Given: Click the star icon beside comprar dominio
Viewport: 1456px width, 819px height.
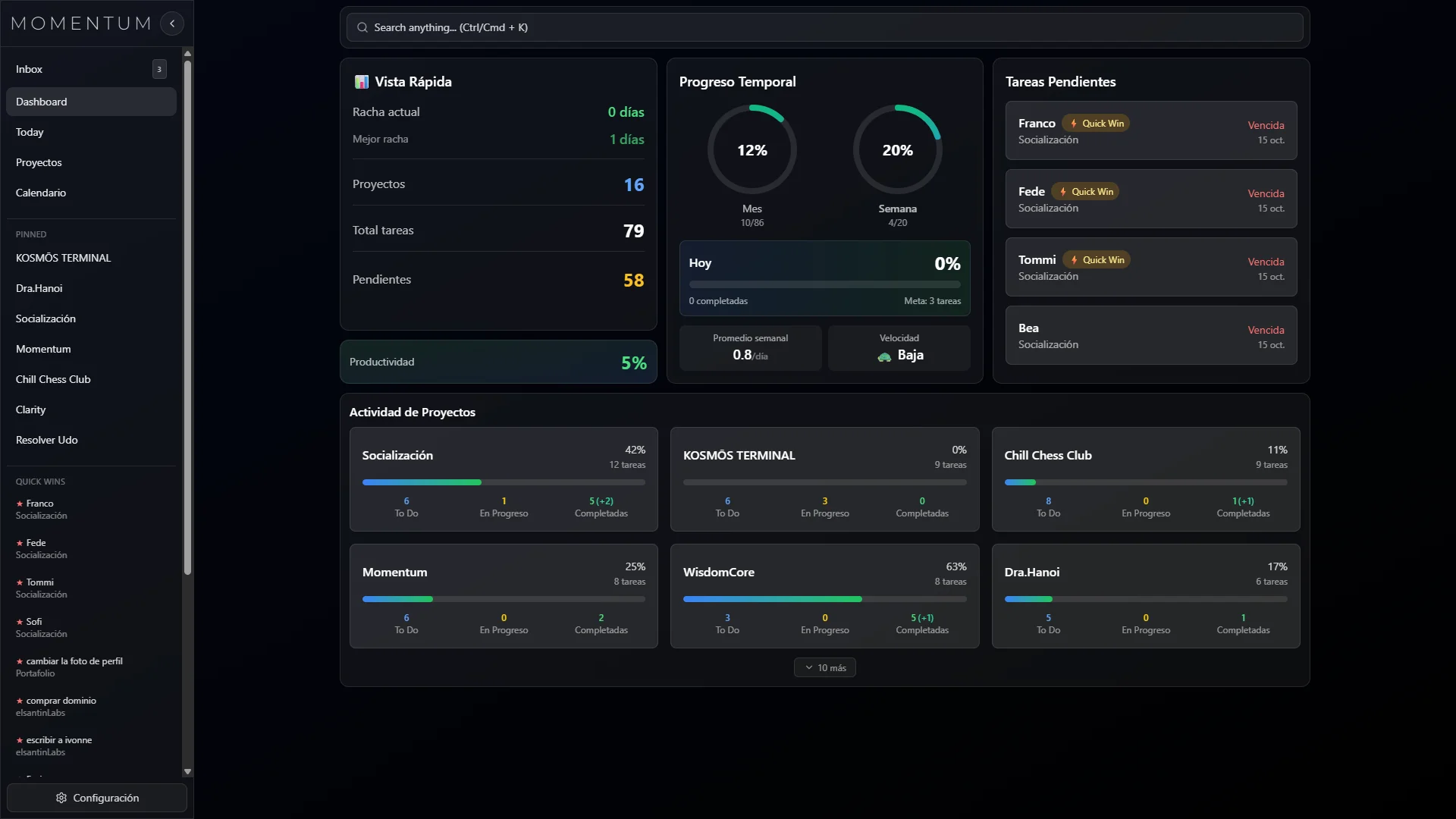Looking at the screenshot, I should 20,701.
